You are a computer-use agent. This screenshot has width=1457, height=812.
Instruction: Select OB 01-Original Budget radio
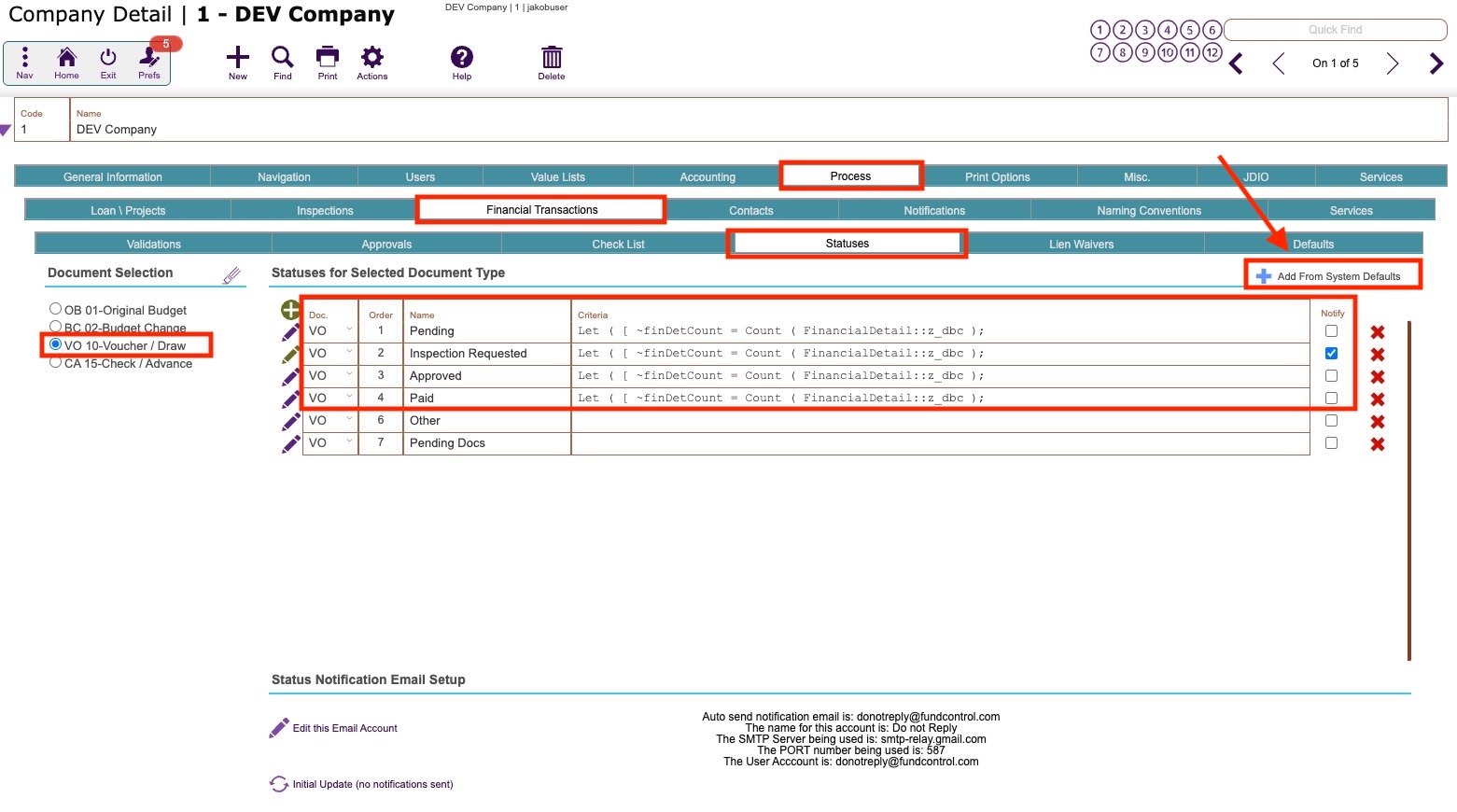(55, 309)
